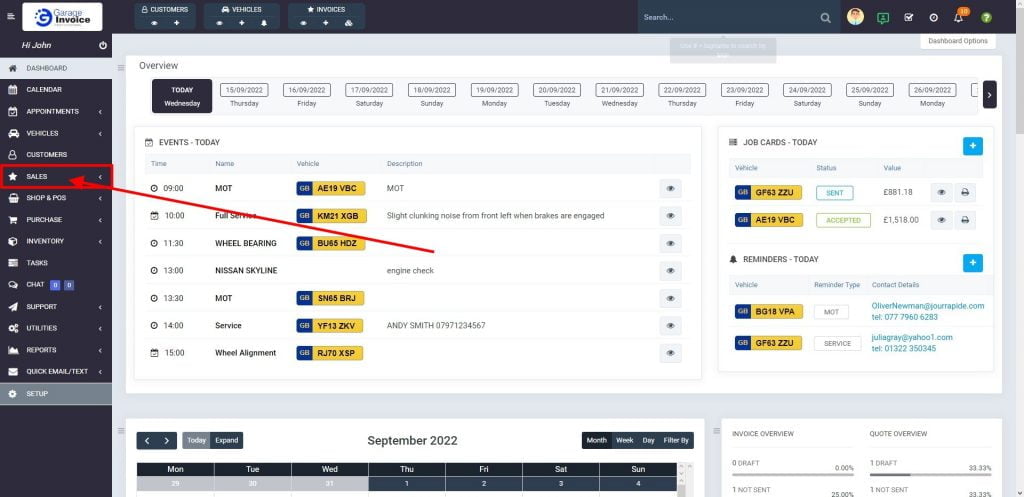Add a new reminder
Screen dimensions: 1024x497
click(x=972, y=263)
